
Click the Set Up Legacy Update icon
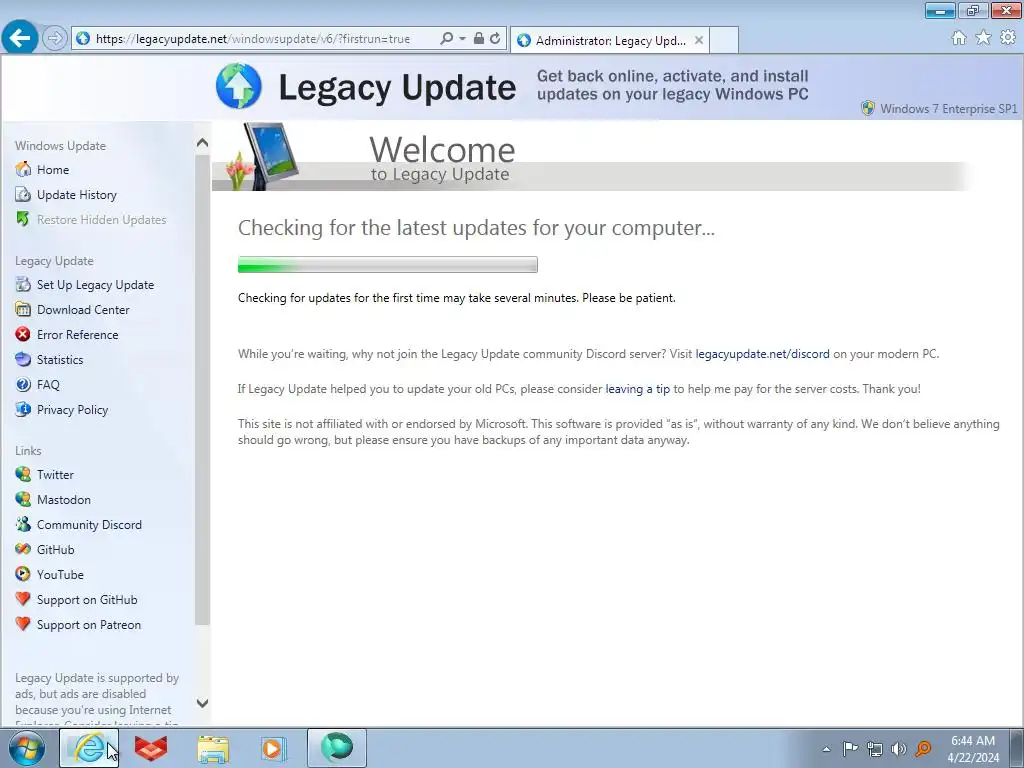pos(23,284)
